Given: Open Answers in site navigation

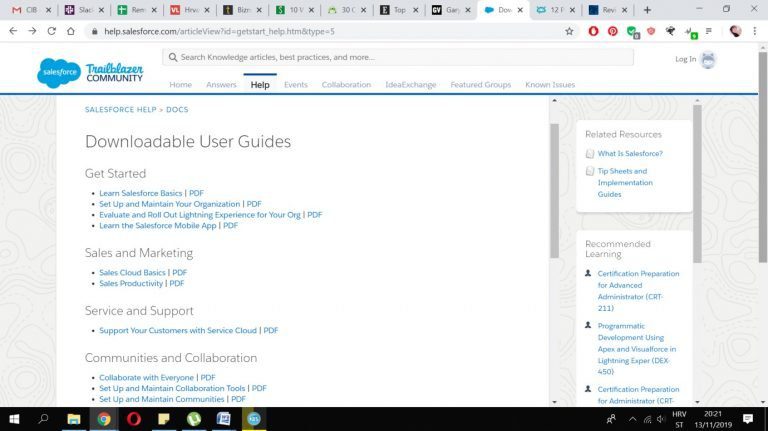Looking at the screenshot, I should (x=221, y=85).
